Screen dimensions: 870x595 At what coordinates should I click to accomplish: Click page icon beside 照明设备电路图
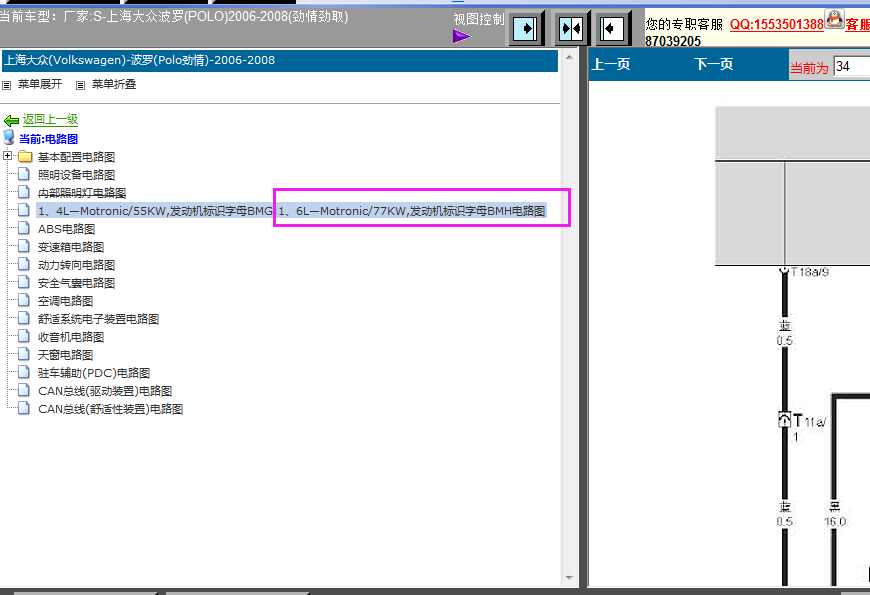23,174
